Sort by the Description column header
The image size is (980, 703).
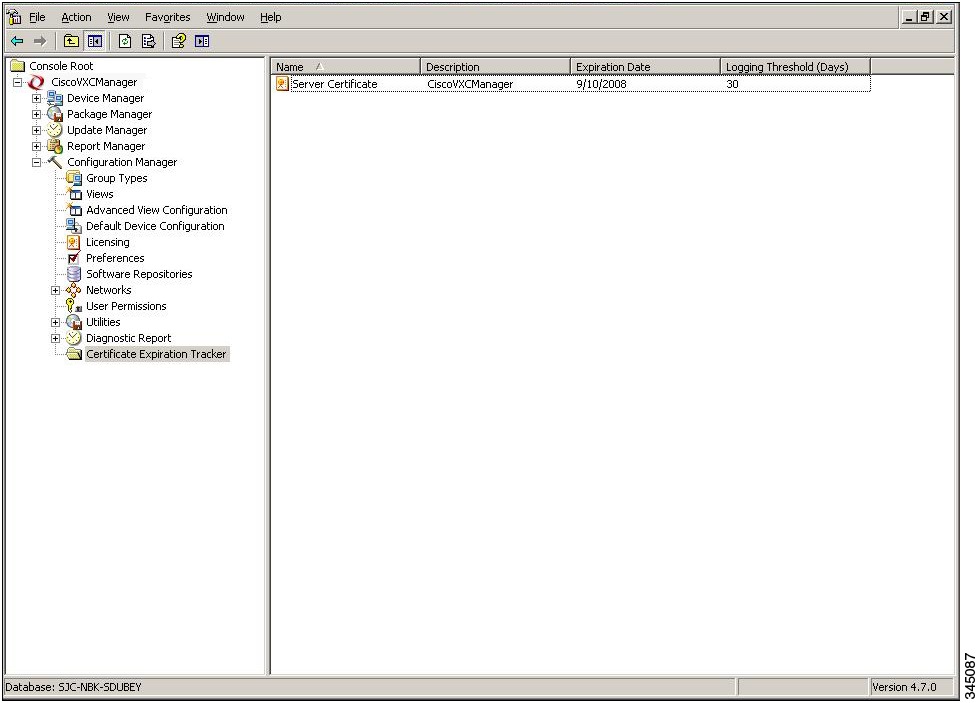495,66
